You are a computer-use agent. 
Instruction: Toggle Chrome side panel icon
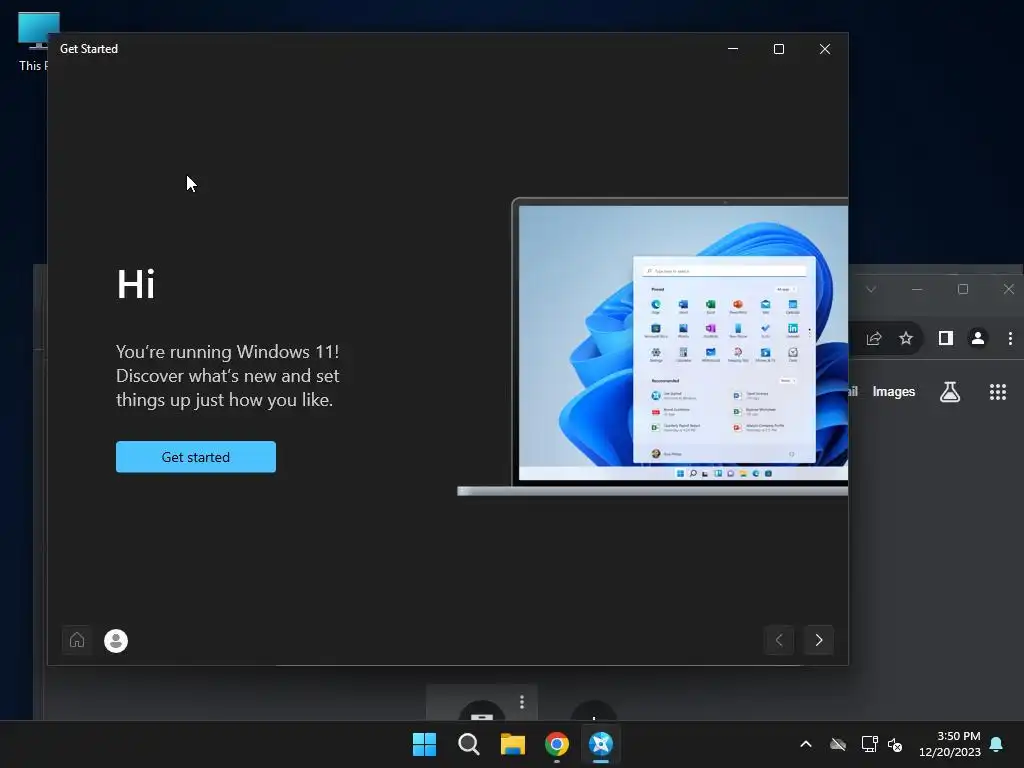pyautogui.click(x=946, y=338)
